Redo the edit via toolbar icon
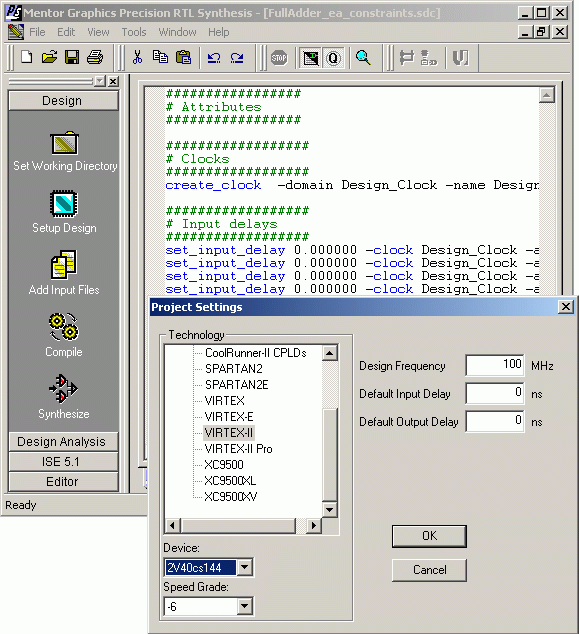The image size is (579, 634). pos(237,58)
